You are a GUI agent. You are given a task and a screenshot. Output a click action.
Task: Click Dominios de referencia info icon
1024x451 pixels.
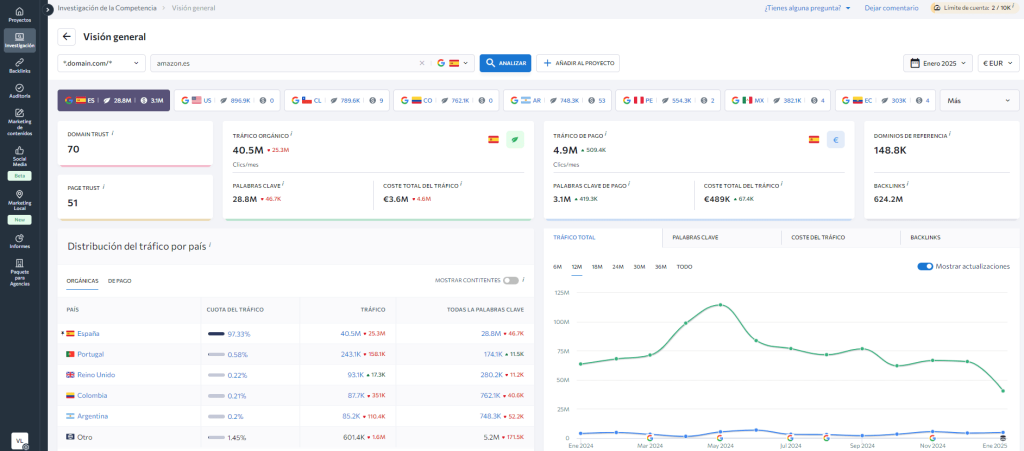click(950, 133)
